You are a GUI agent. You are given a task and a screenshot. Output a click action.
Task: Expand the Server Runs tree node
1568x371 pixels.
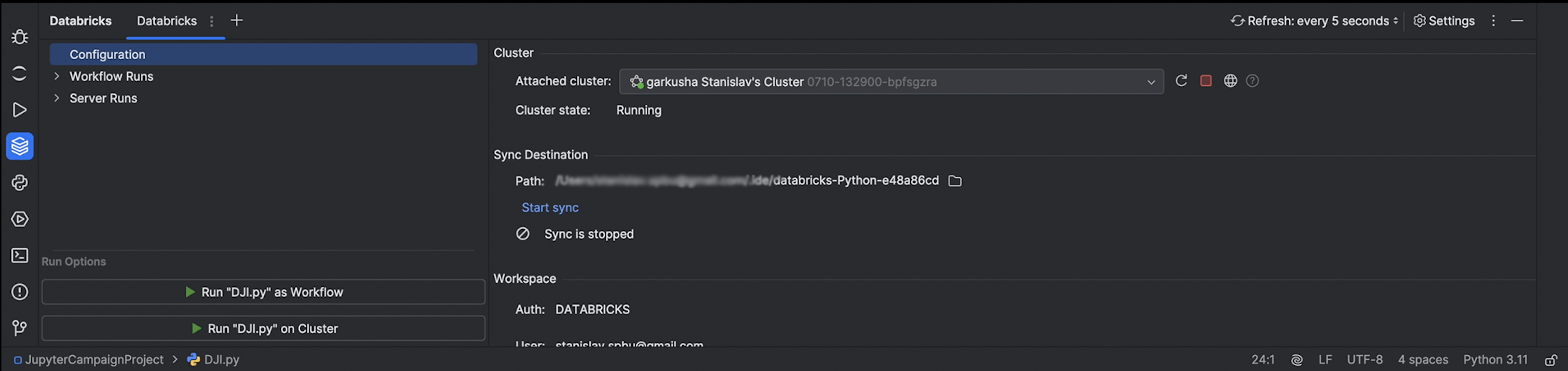[x=57, y=98]
